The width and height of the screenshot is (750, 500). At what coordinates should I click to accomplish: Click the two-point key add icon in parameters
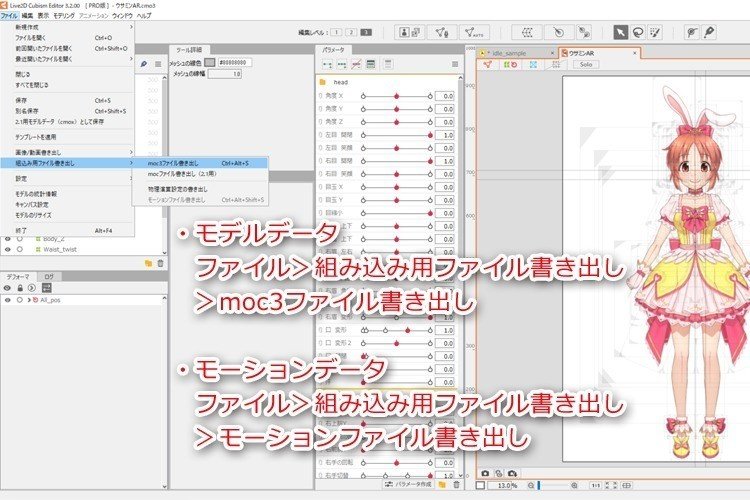pyautogui.click(x=328, y=64)
